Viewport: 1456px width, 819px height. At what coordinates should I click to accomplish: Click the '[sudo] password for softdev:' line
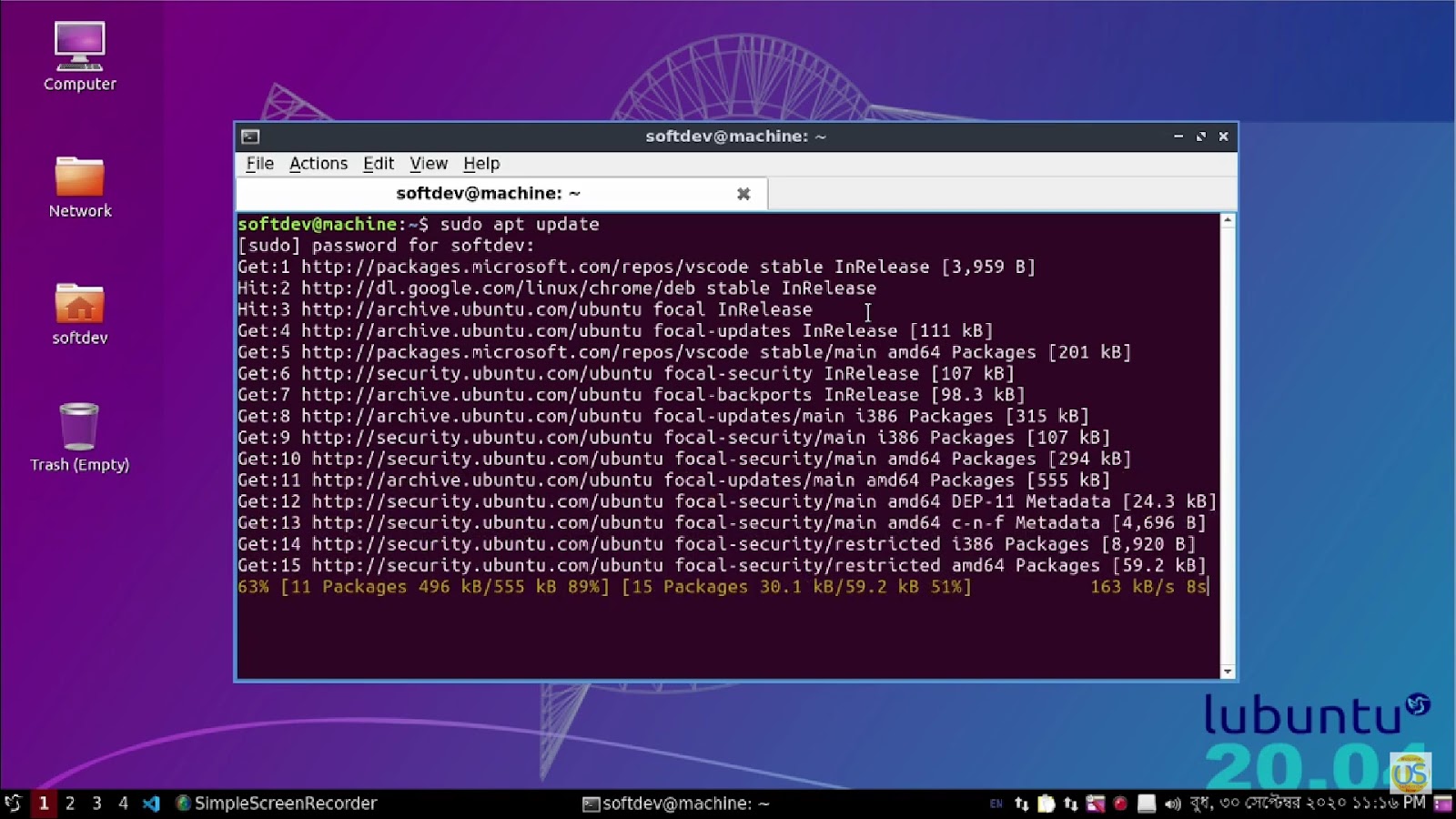(x=386, y=246)
